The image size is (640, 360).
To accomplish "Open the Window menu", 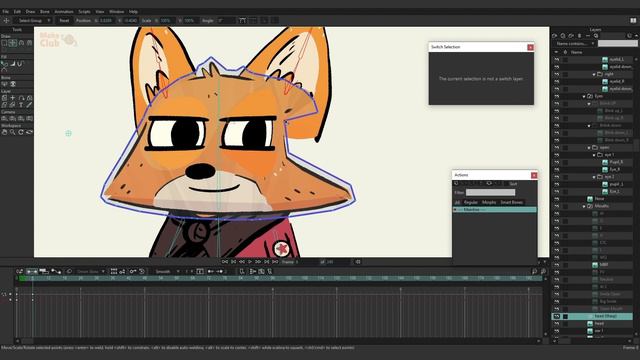I will click(x=116, y=12).
